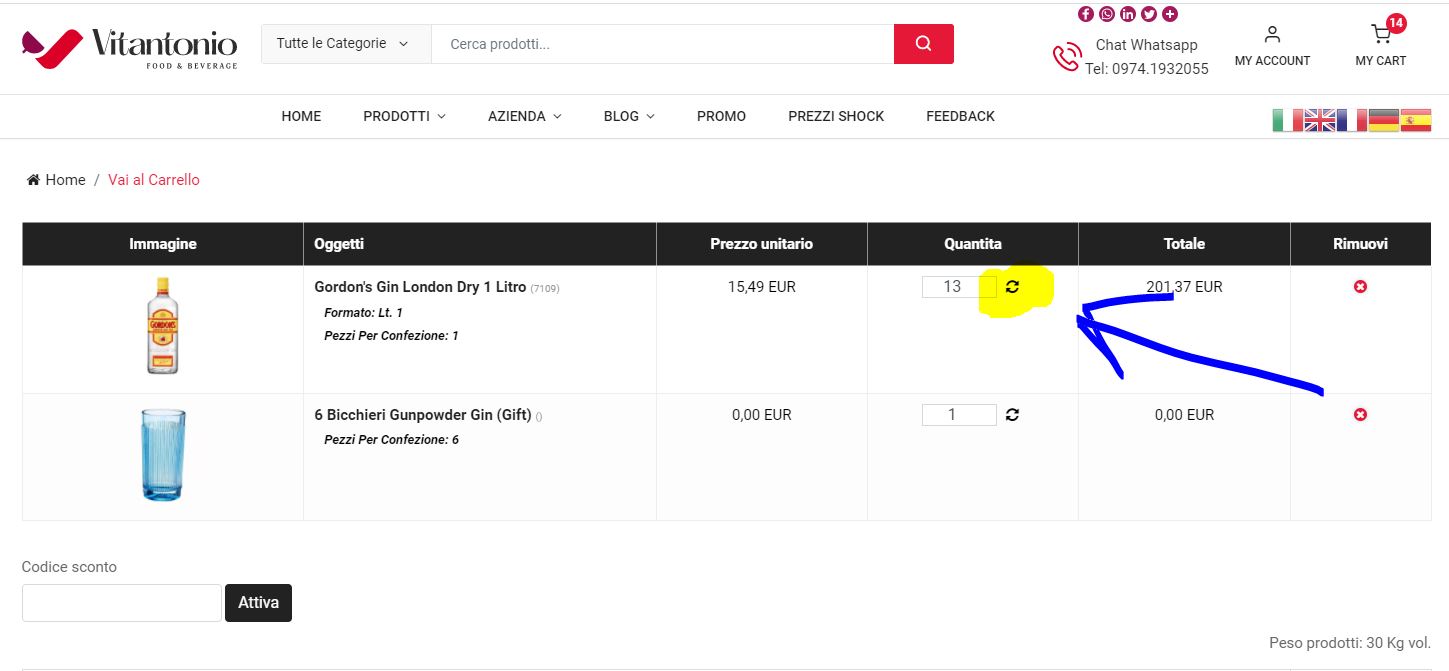
Task: Click the 15,49 EUR unit price
Action: pos(762,287)
